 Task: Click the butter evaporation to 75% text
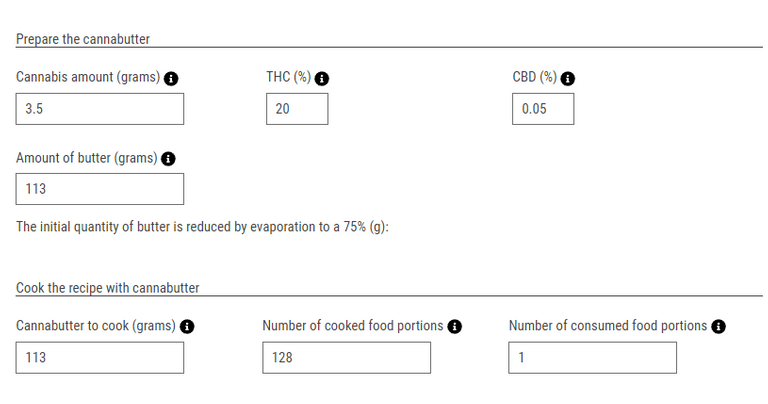(202, 227)
